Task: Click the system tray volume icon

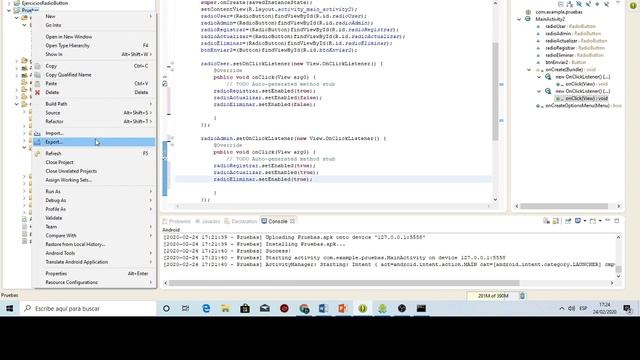Action: point(571,309)
